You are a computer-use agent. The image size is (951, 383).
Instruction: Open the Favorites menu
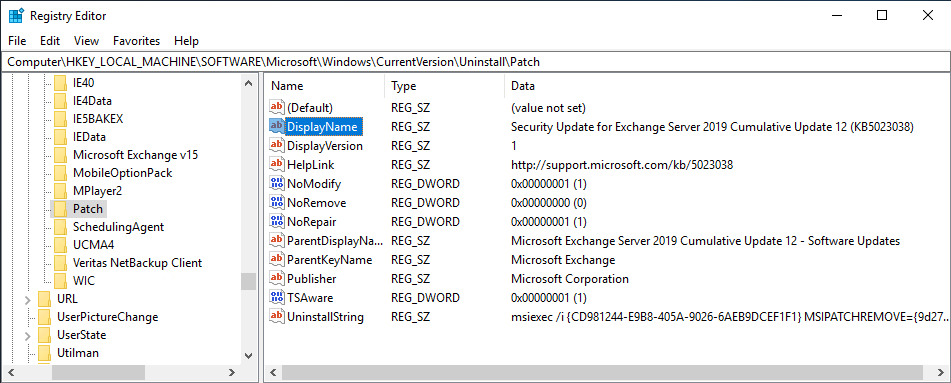coord(136,41)
